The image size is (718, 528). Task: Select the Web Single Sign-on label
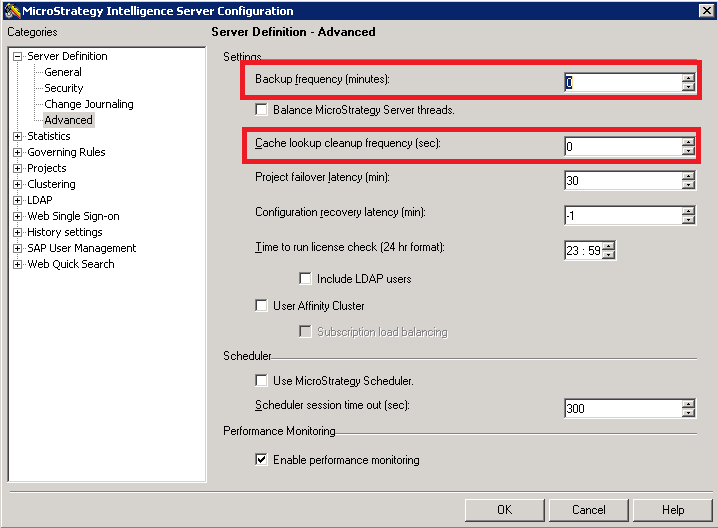[x=73, y=217]
